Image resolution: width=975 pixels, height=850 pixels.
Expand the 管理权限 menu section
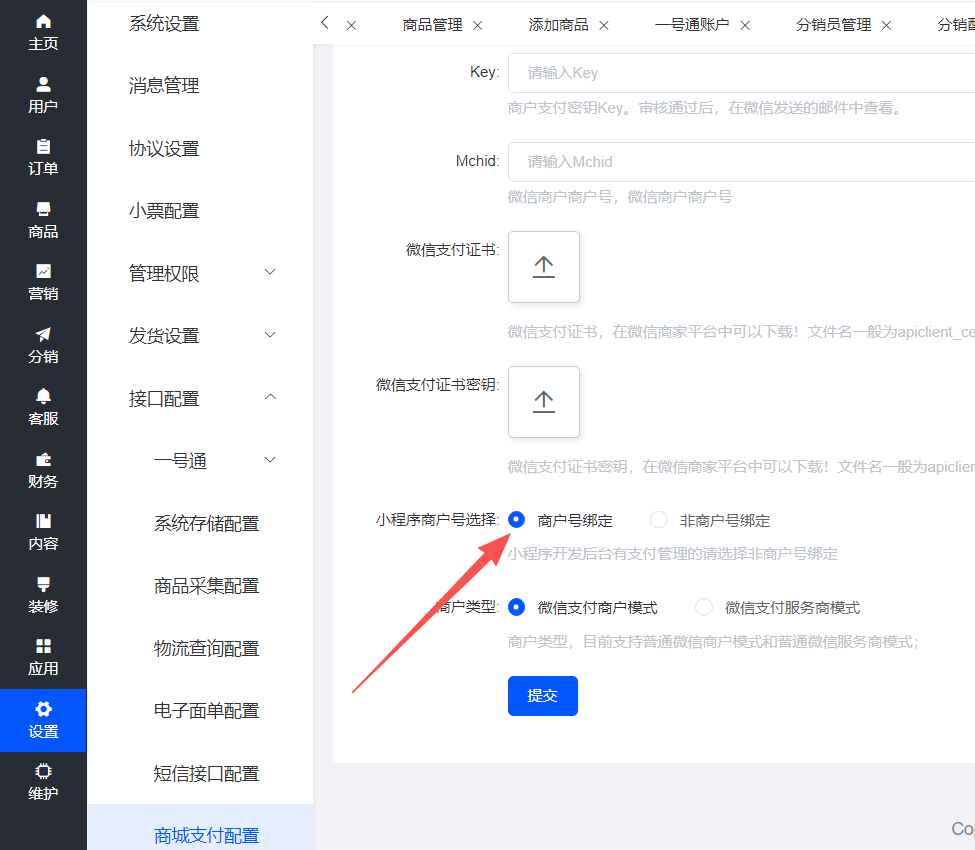tap(200, 273)
